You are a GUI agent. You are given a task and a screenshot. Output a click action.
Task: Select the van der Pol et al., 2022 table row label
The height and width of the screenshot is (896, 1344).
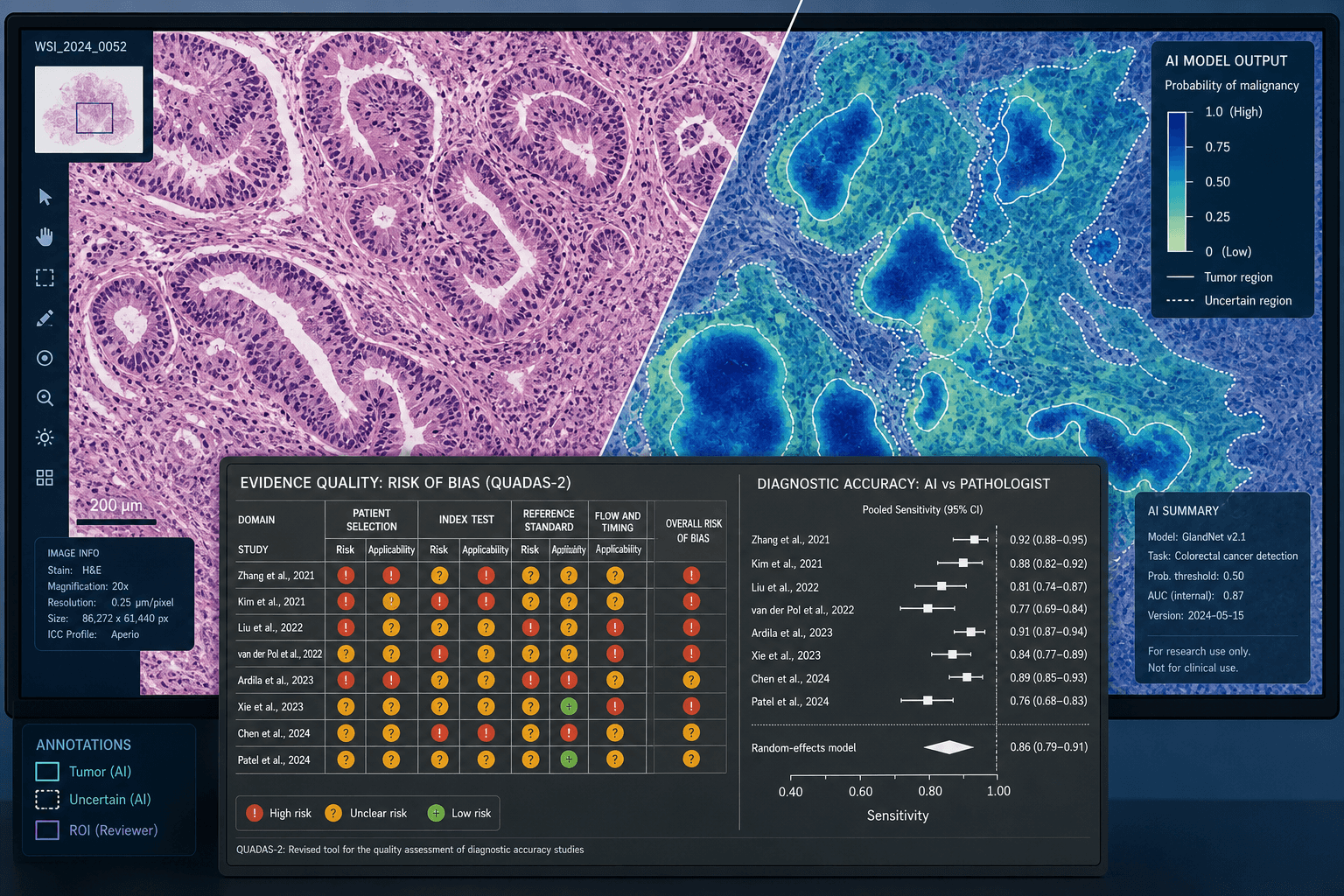pyautogui.click(x=280, y=654)
